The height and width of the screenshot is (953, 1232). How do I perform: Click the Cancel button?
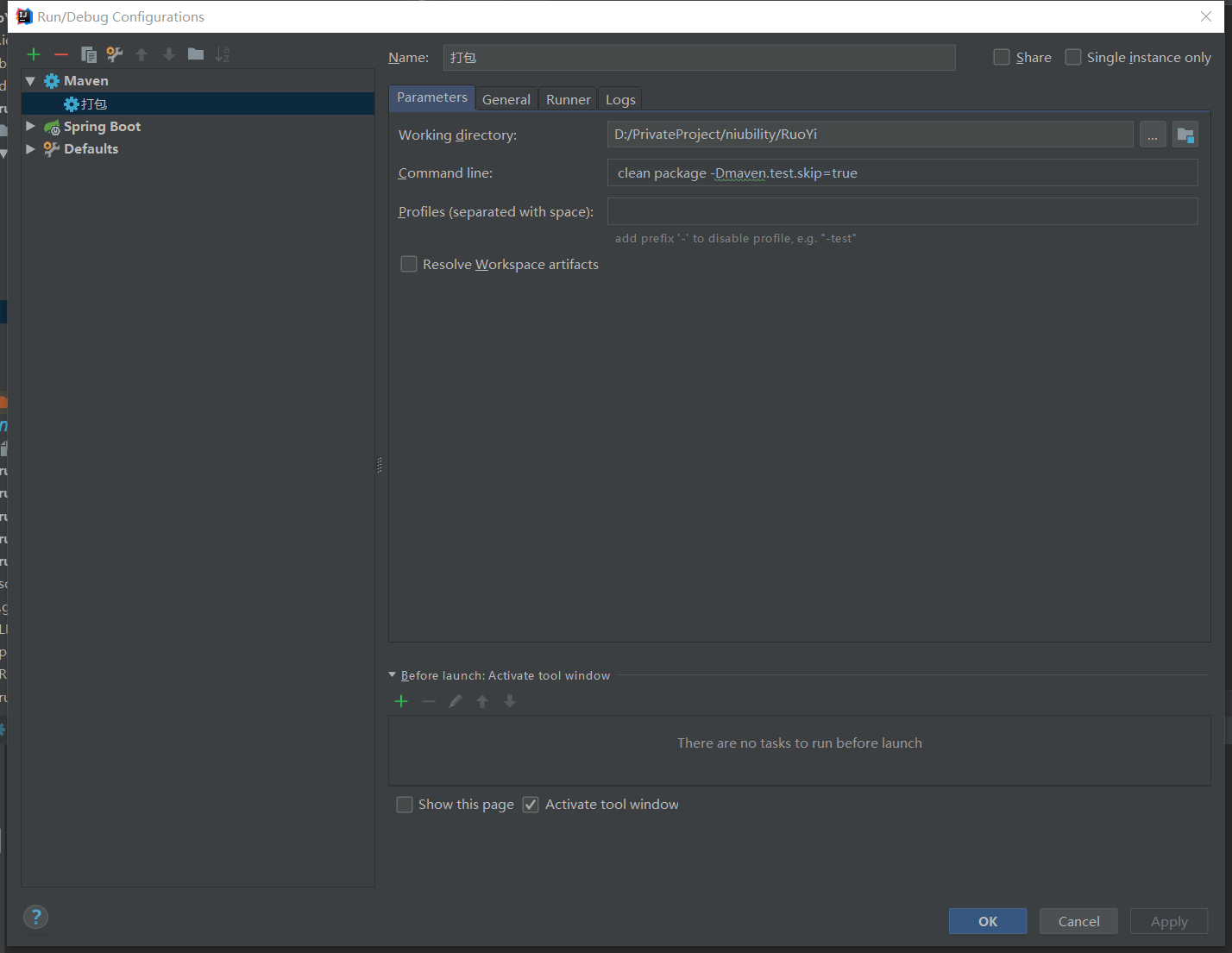coord(1078,921)
